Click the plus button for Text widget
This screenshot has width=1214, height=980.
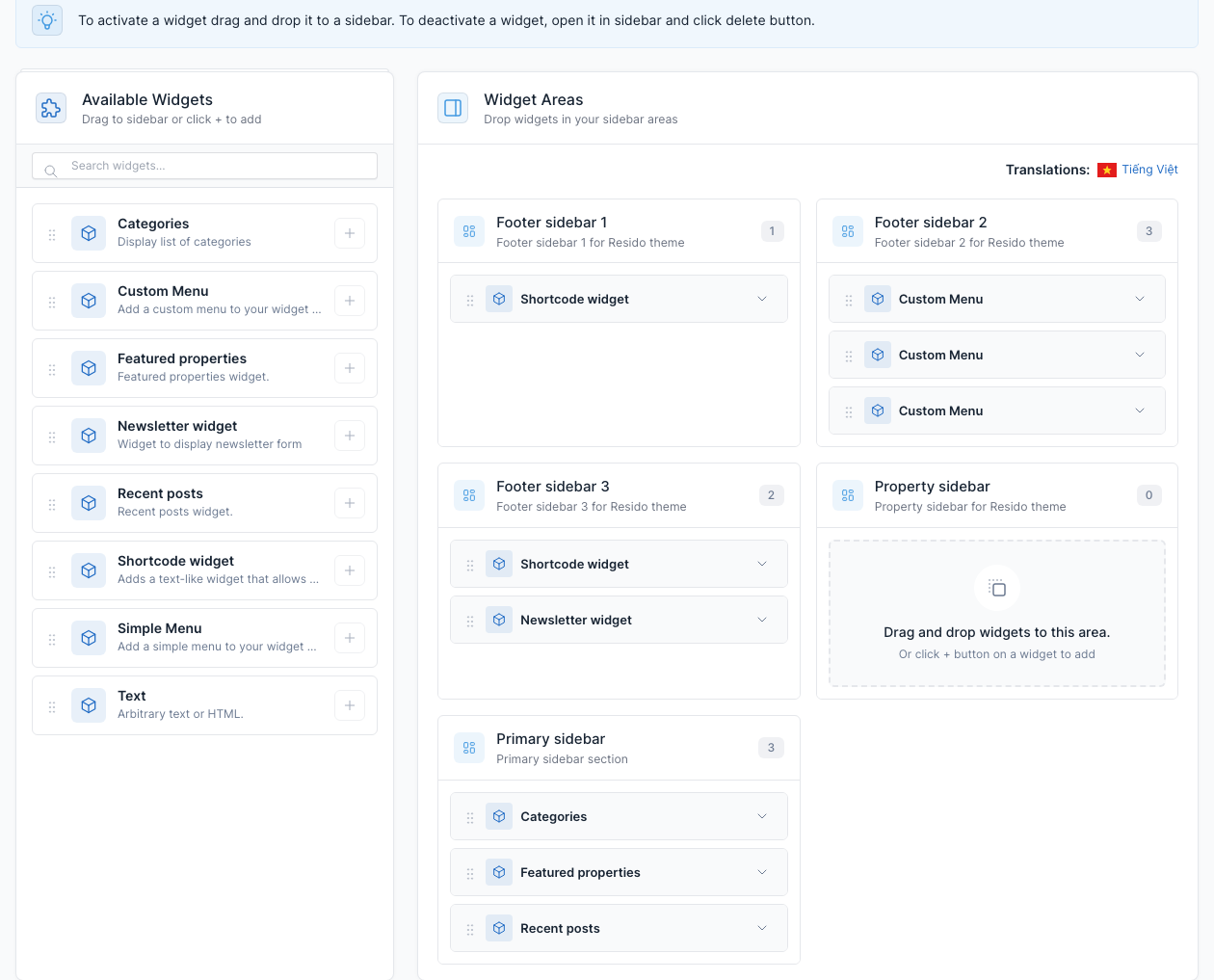point(350,705)
